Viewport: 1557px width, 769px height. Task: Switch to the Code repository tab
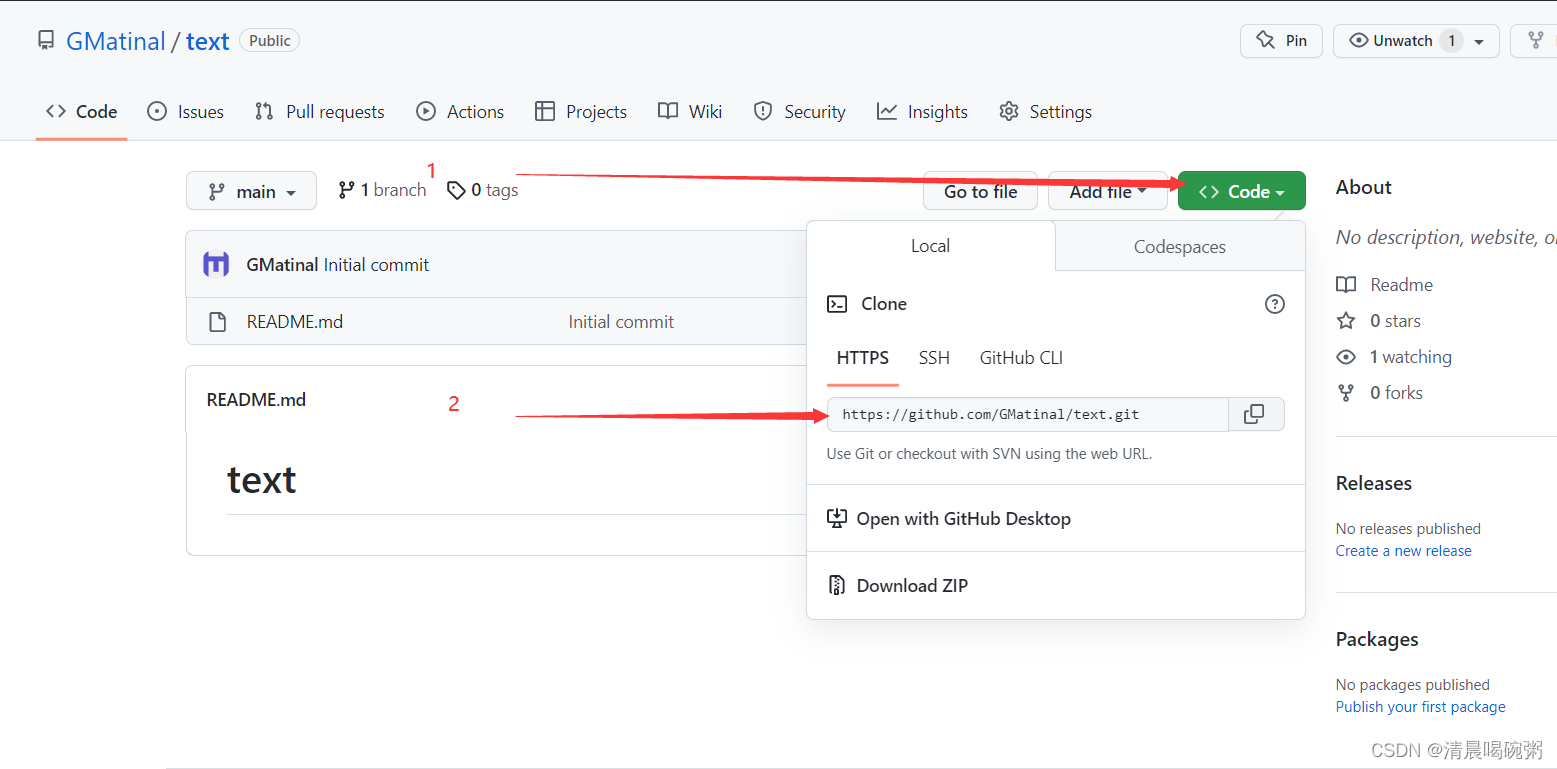click(82, 112)
